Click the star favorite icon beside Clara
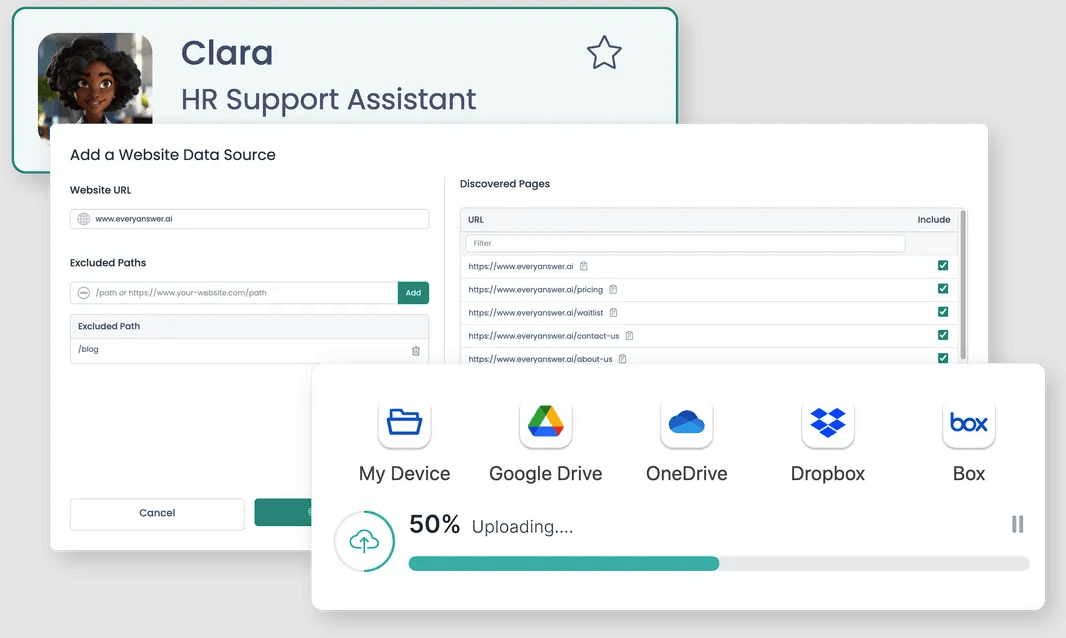The image size is (1066, 638). pos(604,53)
